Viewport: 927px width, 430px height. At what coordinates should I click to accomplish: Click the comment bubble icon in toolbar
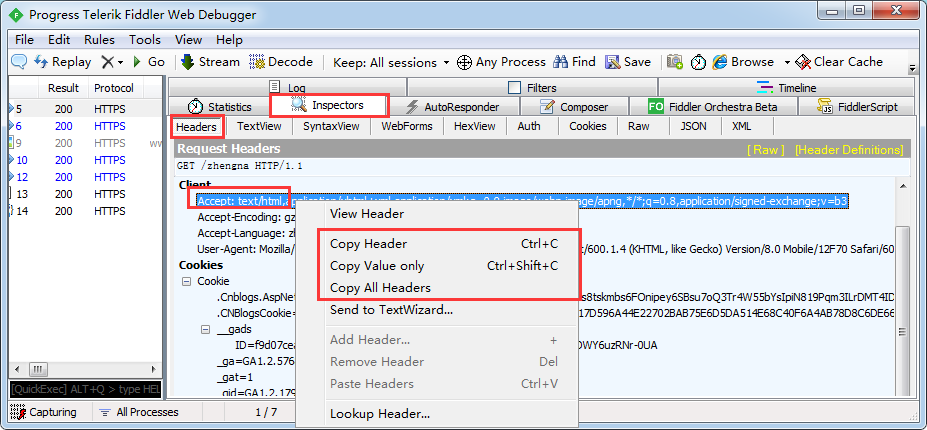point(19,62)
